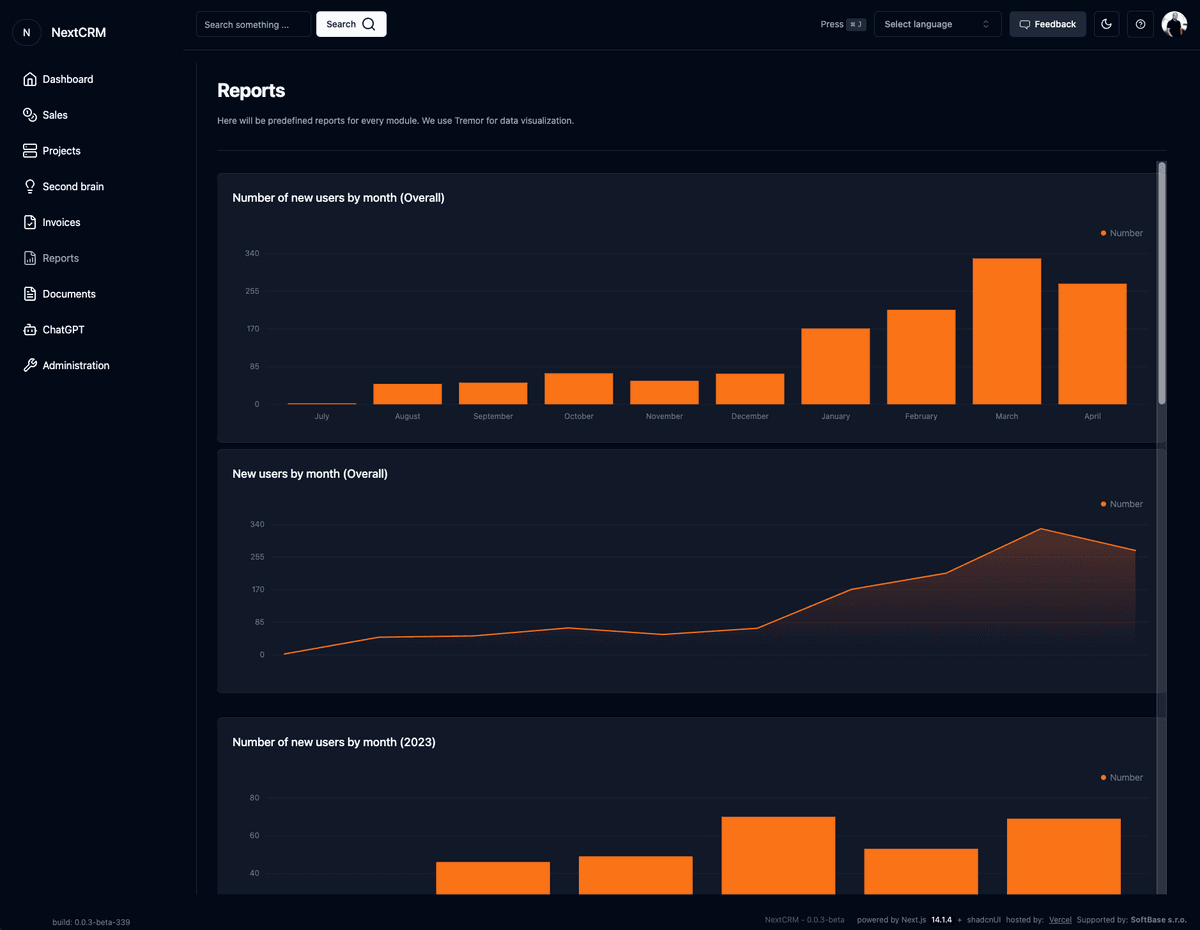Click the Invoices file-check icon
The height and width of the screenshot is (930, 1200).
[30, 223]
